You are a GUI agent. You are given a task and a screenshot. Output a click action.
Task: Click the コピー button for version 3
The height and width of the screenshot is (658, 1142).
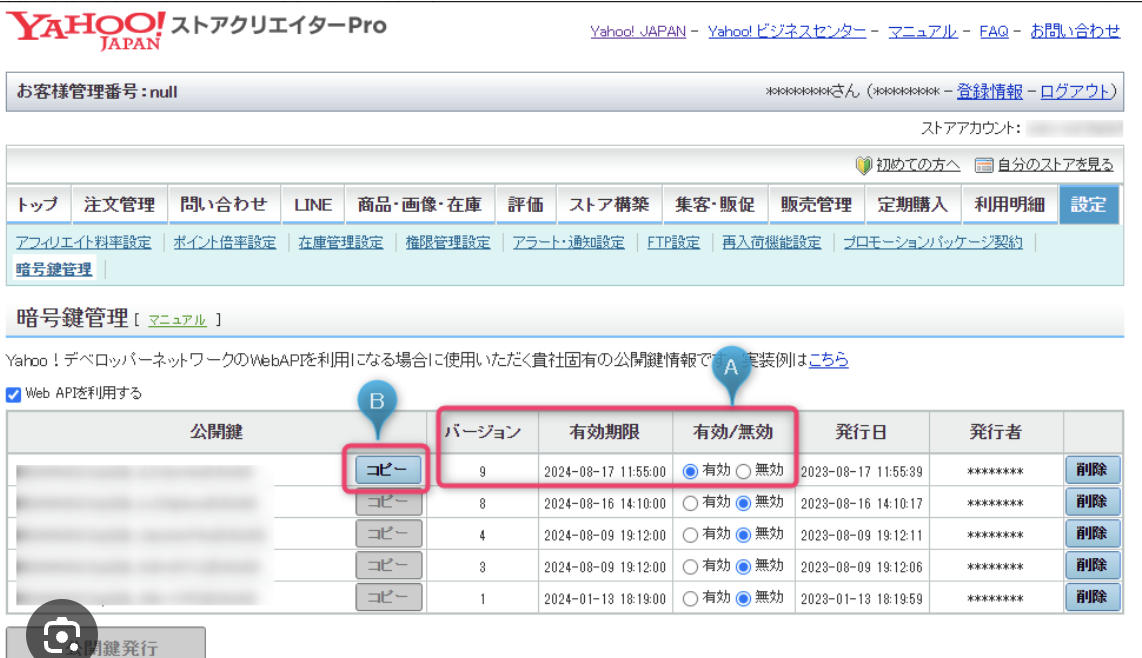point(388,565)
